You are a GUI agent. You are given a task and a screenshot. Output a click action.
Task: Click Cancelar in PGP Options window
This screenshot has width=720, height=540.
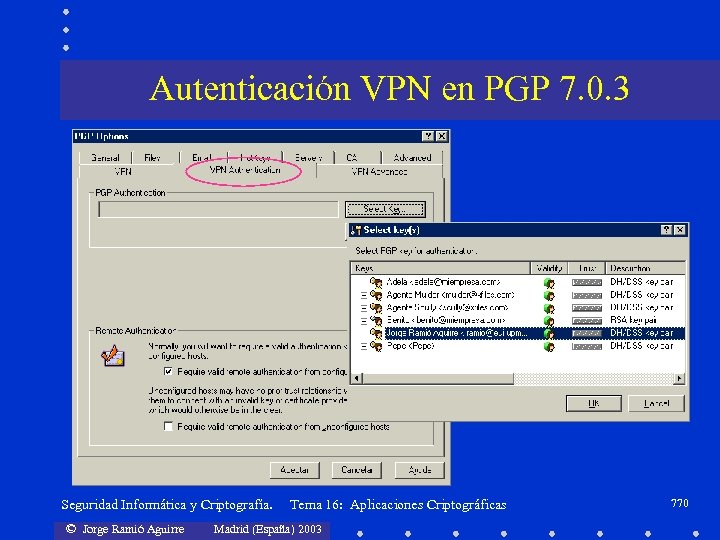click(x=357, y=470)
